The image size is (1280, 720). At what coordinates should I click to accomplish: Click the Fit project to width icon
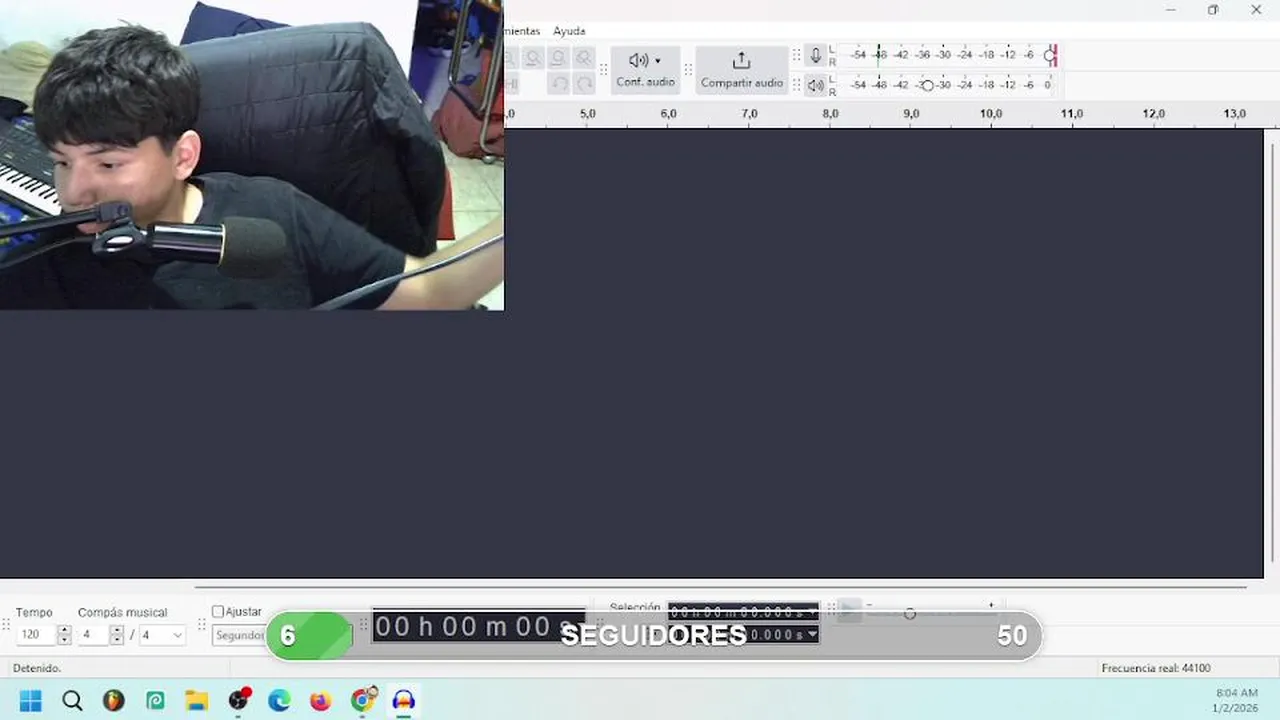pyautogui.click(x=560, y=58)
